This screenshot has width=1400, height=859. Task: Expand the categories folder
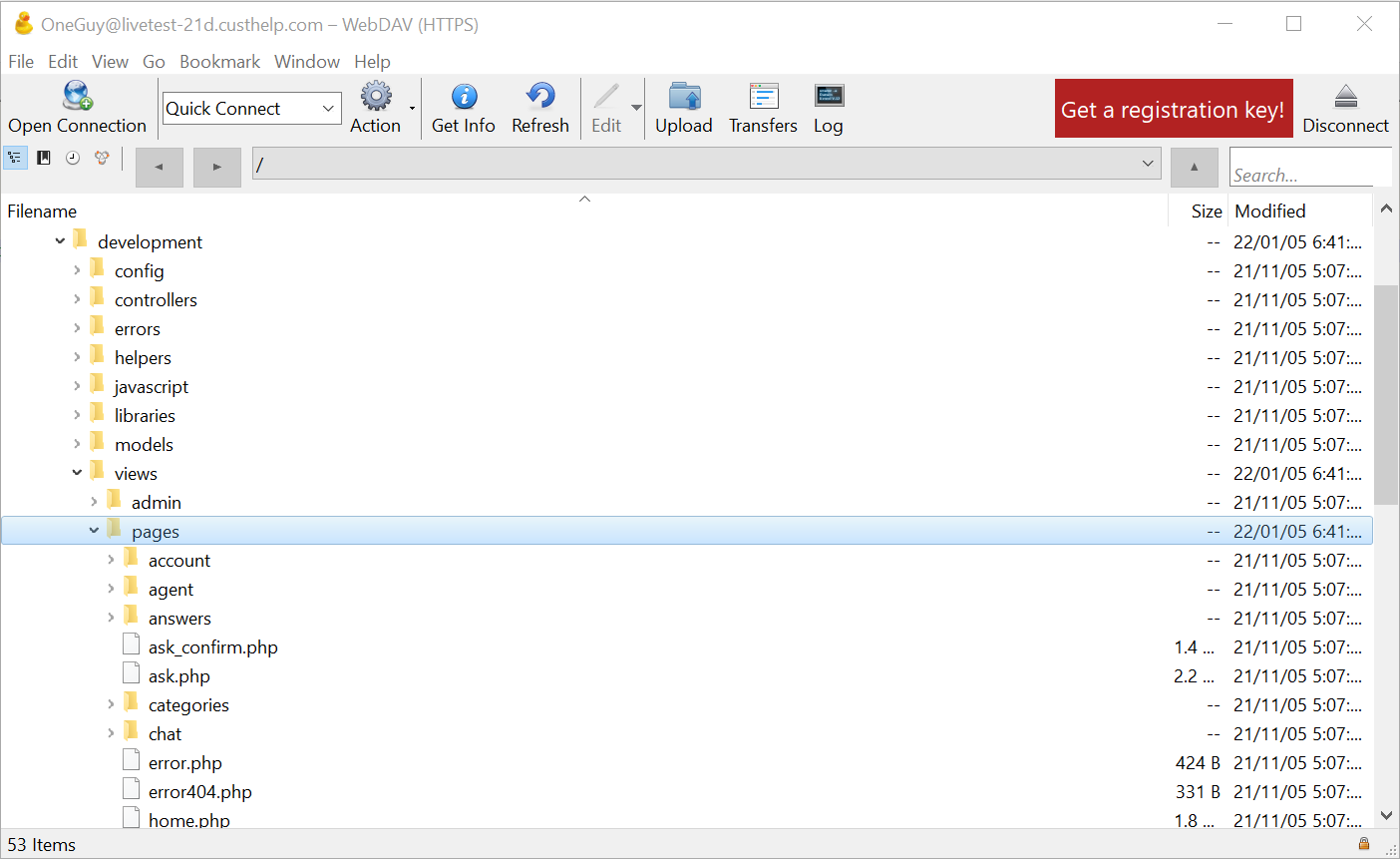[111, 703]
